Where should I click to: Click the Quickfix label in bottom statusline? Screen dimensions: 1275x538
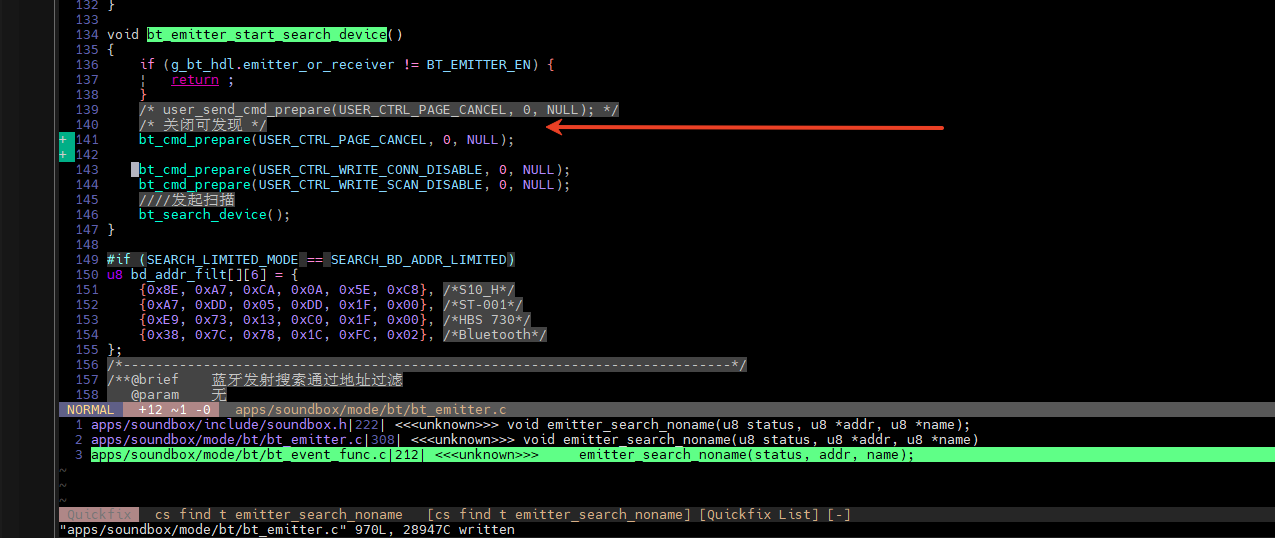click(99, 514)
